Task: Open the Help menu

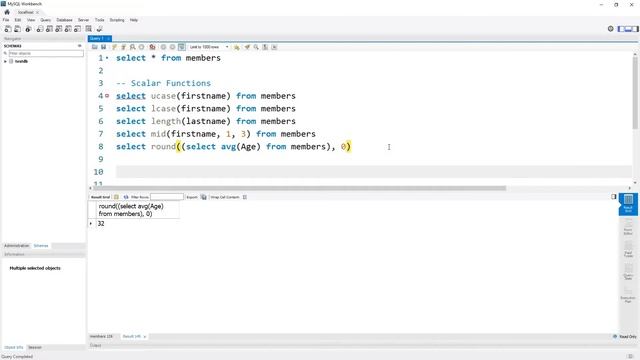Action: (134, 20)
